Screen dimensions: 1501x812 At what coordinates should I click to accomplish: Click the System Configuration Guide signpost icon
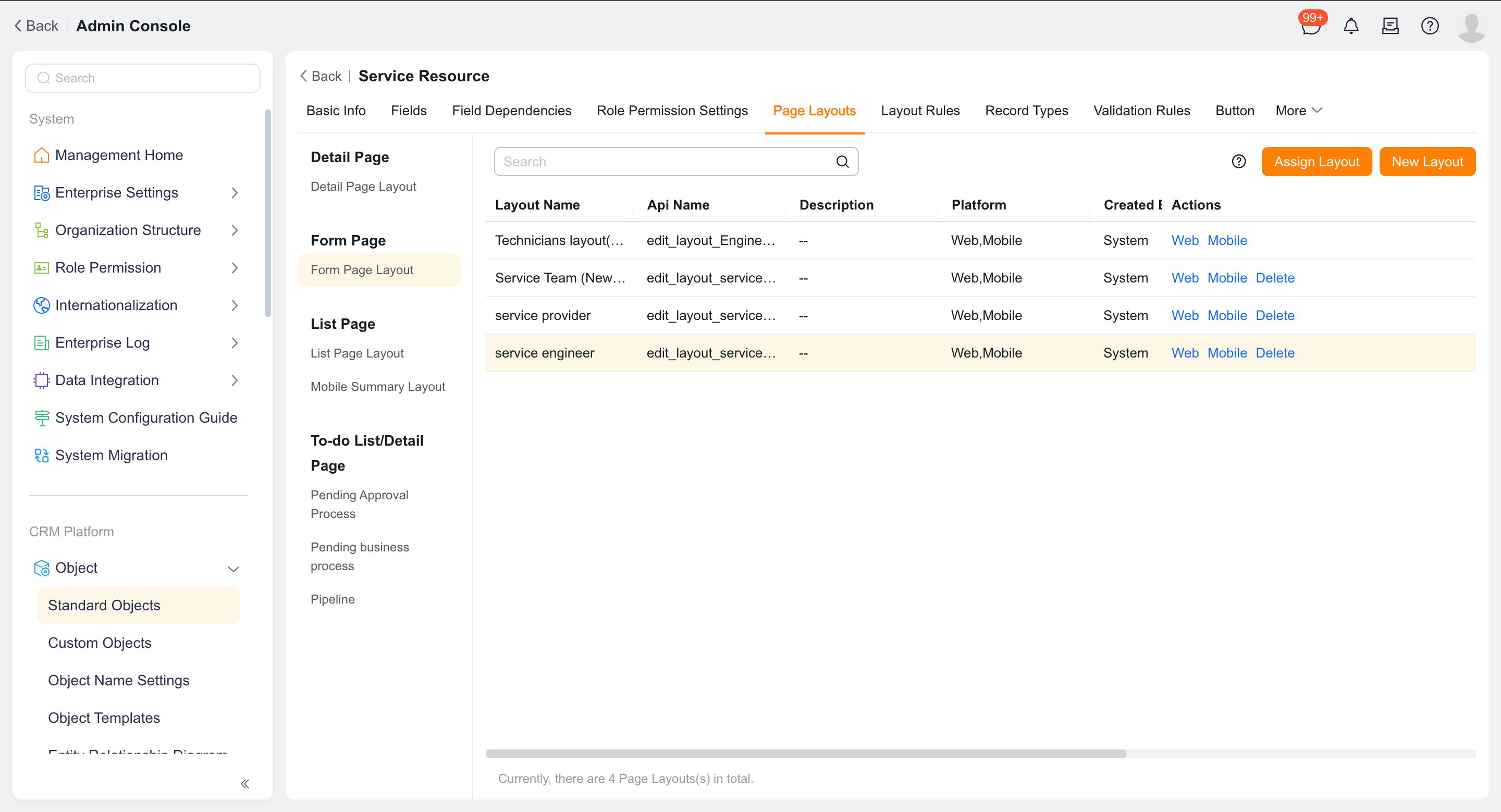tap(41, 417)
